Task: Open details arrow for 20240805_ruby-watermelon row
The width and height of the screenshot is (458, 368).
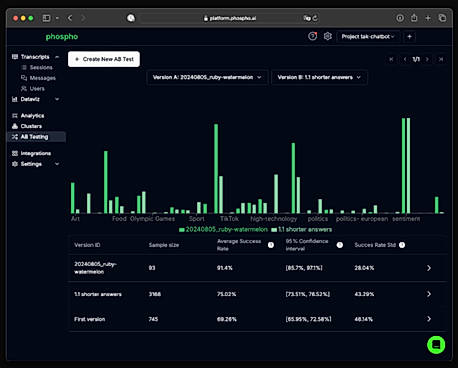Action: (429, 268)
